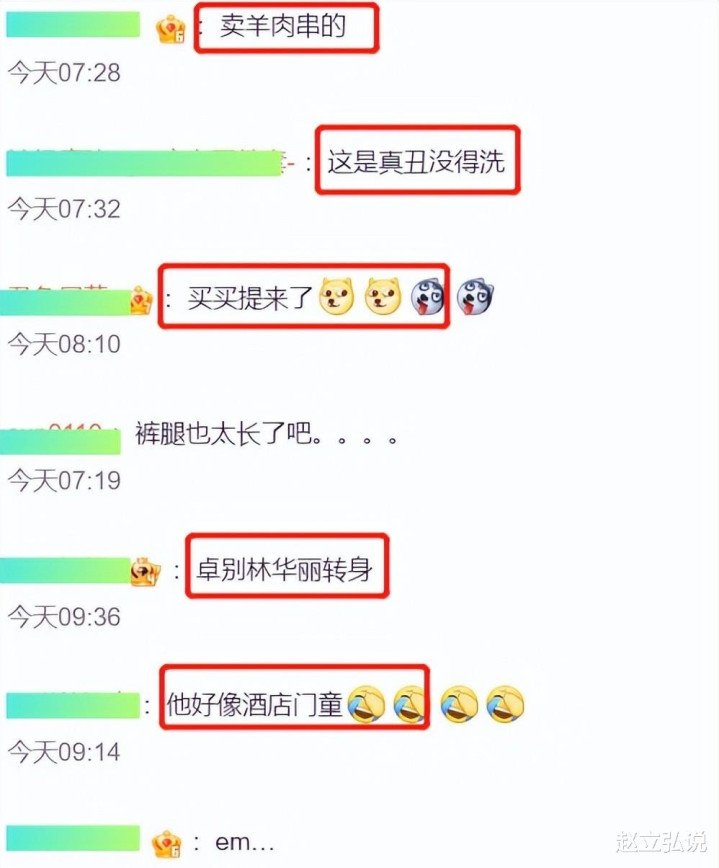719x868 pixels.
Task: Click blurred username above the 今天07:32 timestamp
Action: coord(144,163)
